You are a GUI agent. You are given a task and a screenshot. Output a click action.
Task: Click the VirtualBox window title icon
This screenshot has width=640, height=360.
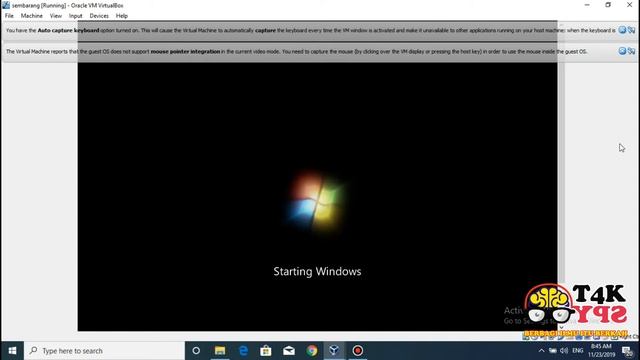[6, 5]
